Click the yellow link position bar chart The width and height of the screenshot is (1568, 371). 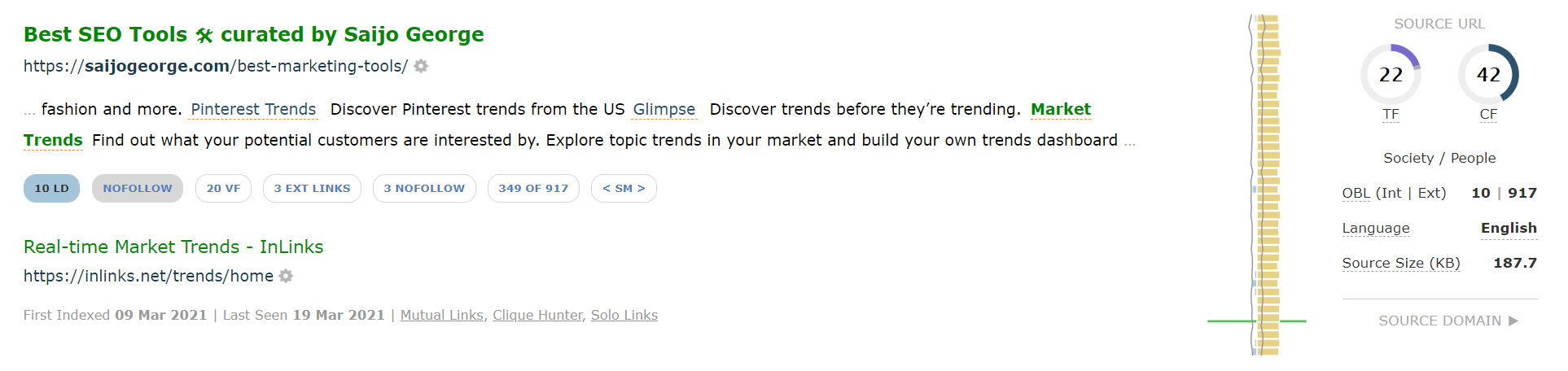point(1268,185)
